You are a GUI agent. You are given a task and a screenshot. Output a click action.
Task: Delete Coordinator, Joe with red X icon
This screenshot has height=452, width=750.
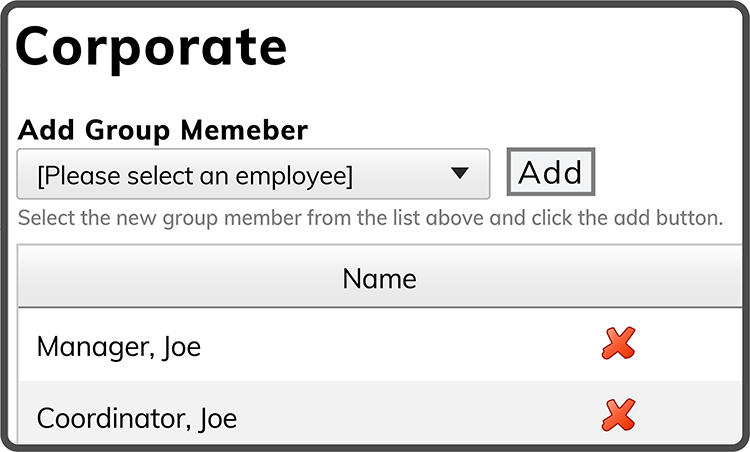[x=618, y=415]
